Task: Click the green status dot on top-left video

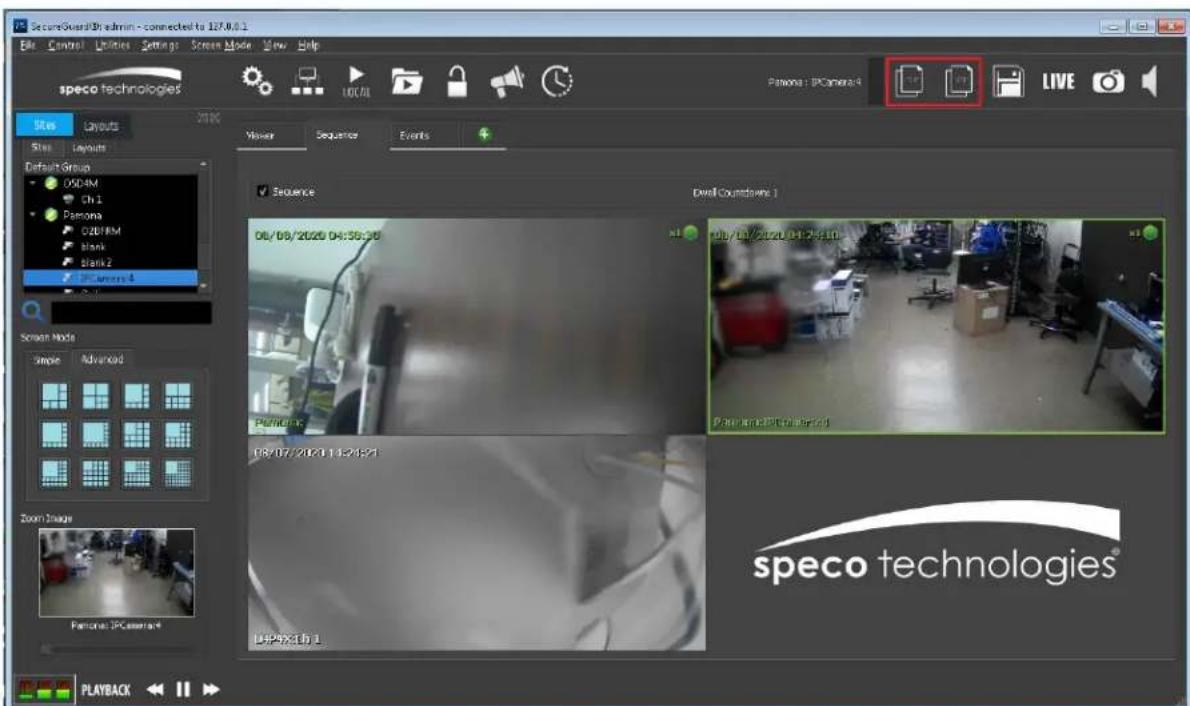Action: [x=690, y=233]
